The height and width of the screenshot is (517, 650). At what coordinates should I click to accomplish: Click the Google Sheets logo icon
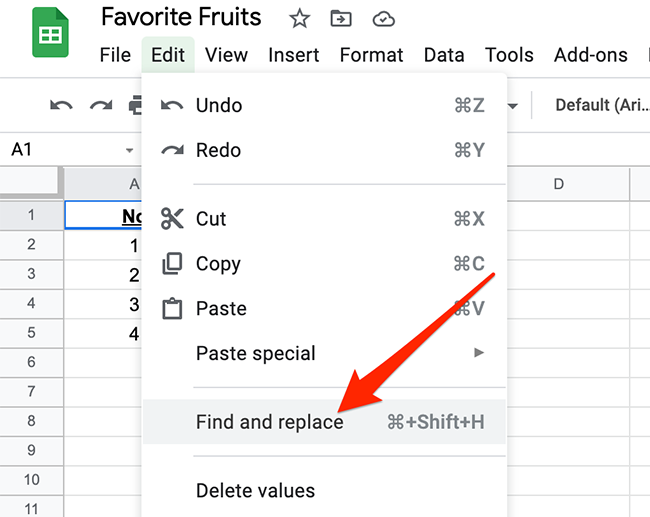(x=47, y=39)
